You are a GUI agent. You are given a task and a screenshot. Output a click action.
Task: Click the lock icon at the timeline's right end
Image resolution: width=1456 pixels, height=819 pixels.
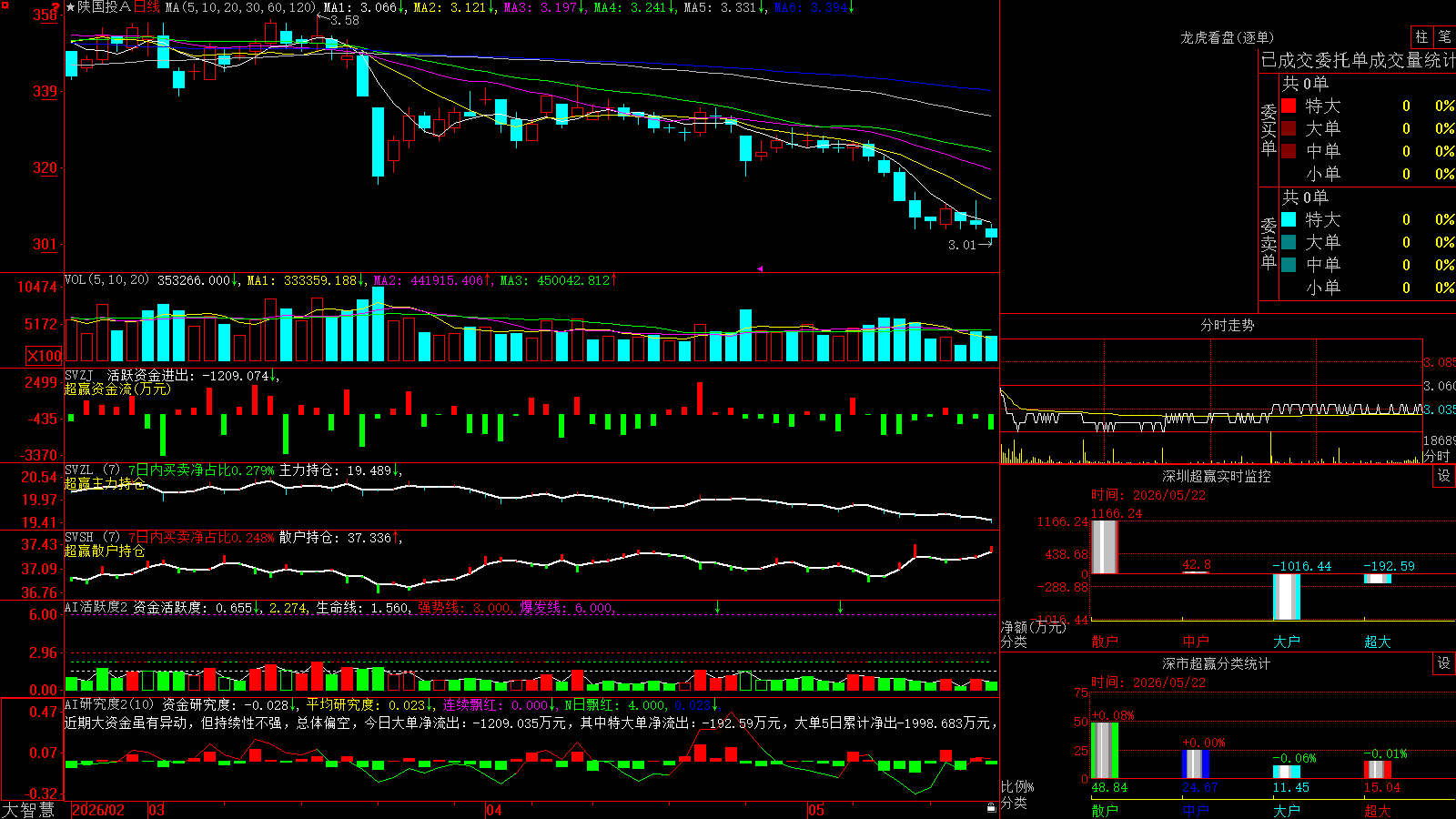991,808
